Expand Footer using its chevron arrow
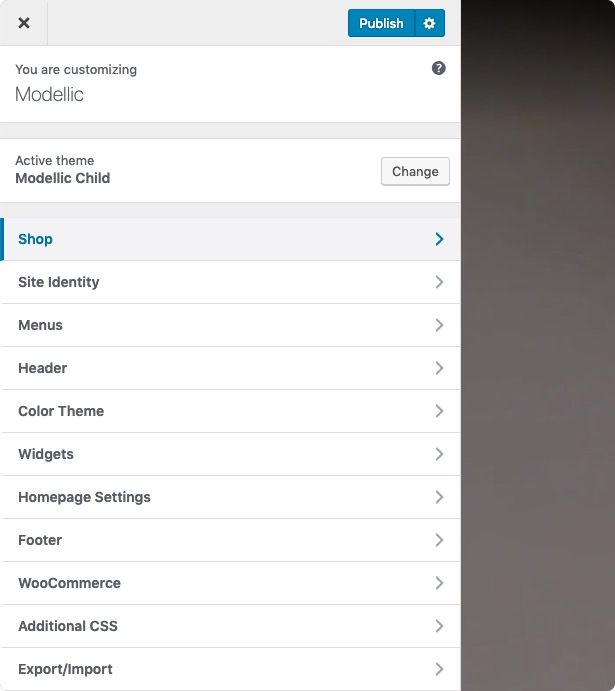This screenshot has height=691, width=615. point(439,540)
